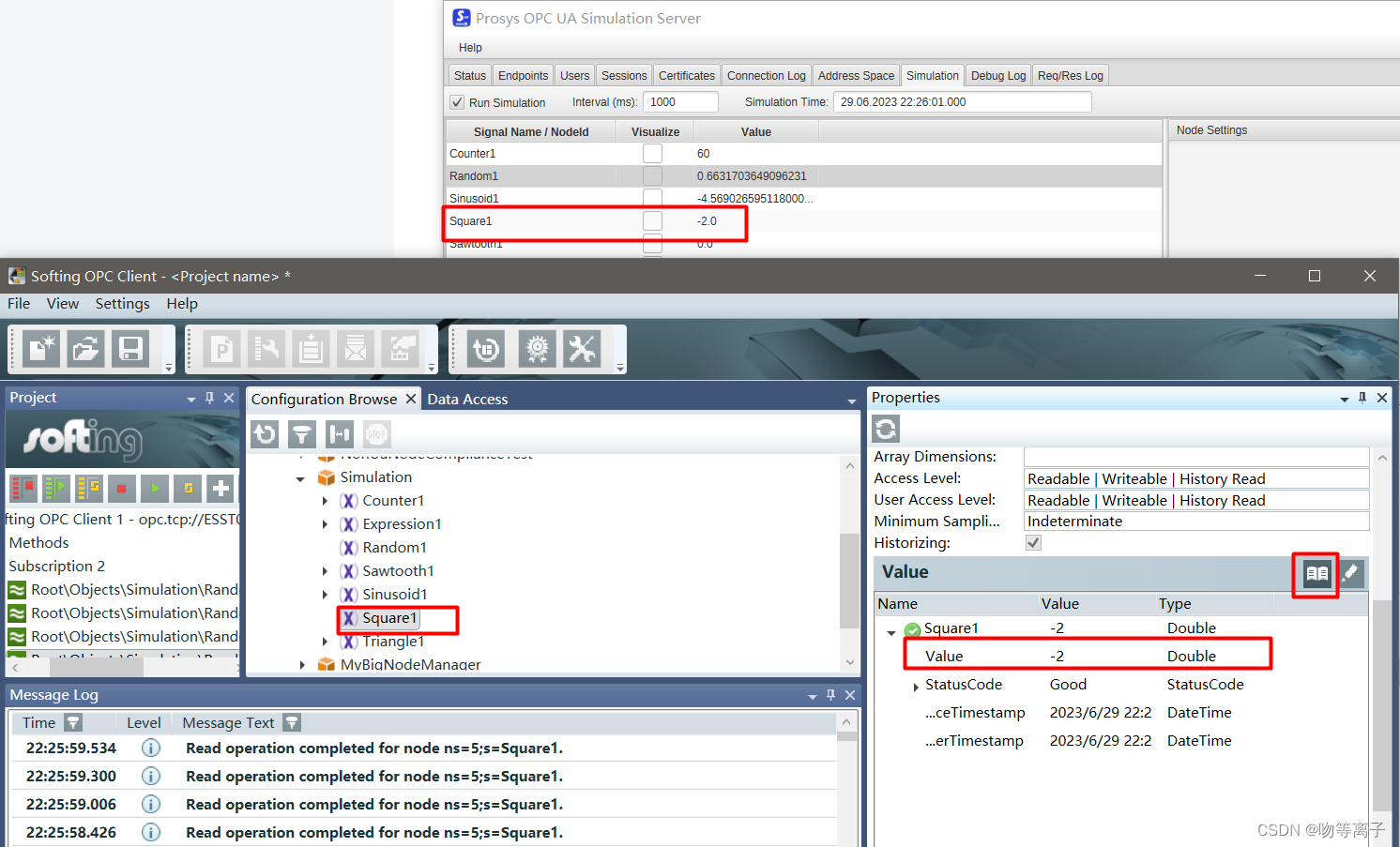Refresh the Properties panel
The width and height of the screenshot is (1400, 847).
(x=886, y=430)
